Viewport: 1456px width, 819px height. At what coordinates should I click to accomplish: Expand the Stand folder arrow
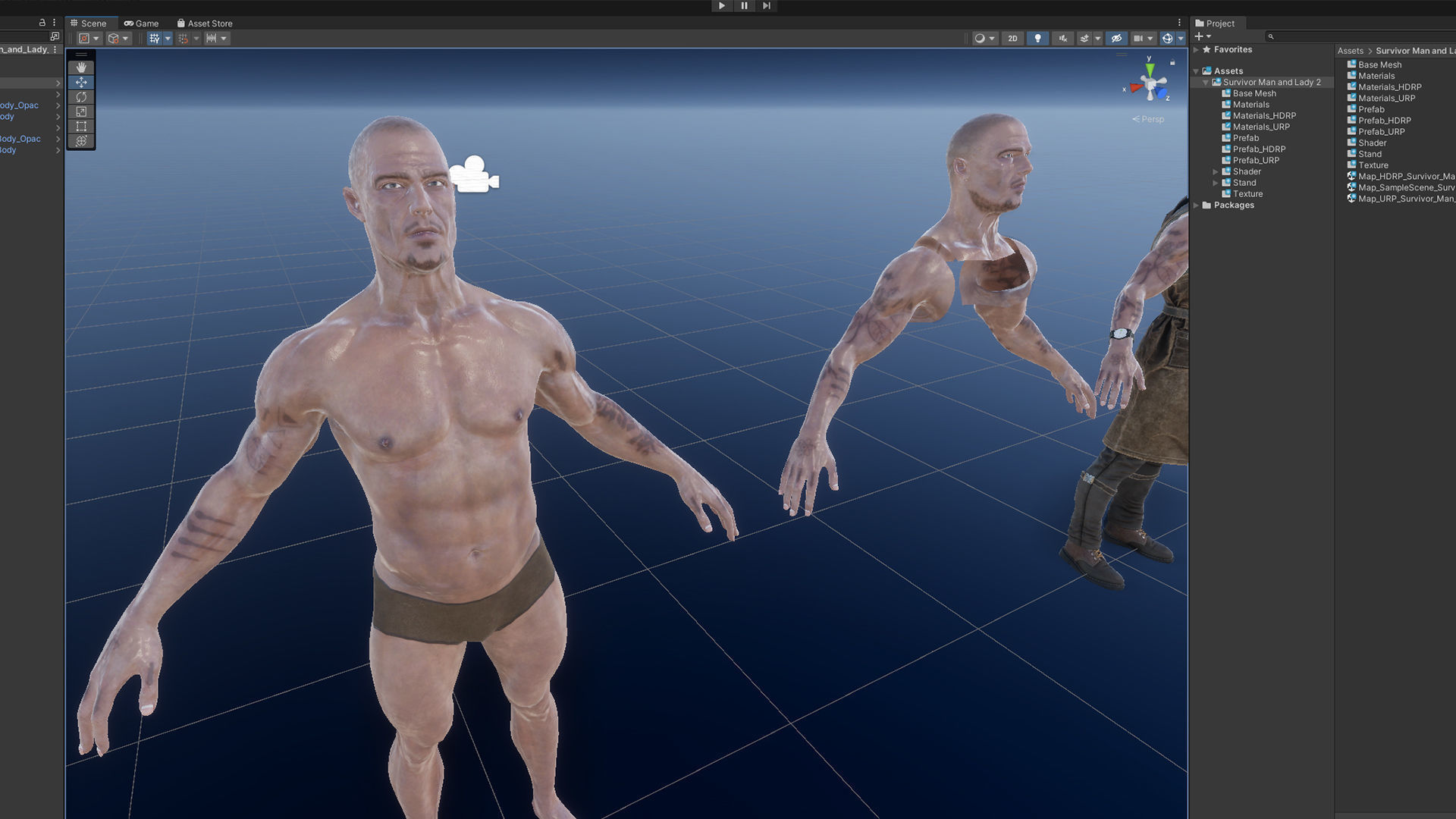tap(1216, 183)
